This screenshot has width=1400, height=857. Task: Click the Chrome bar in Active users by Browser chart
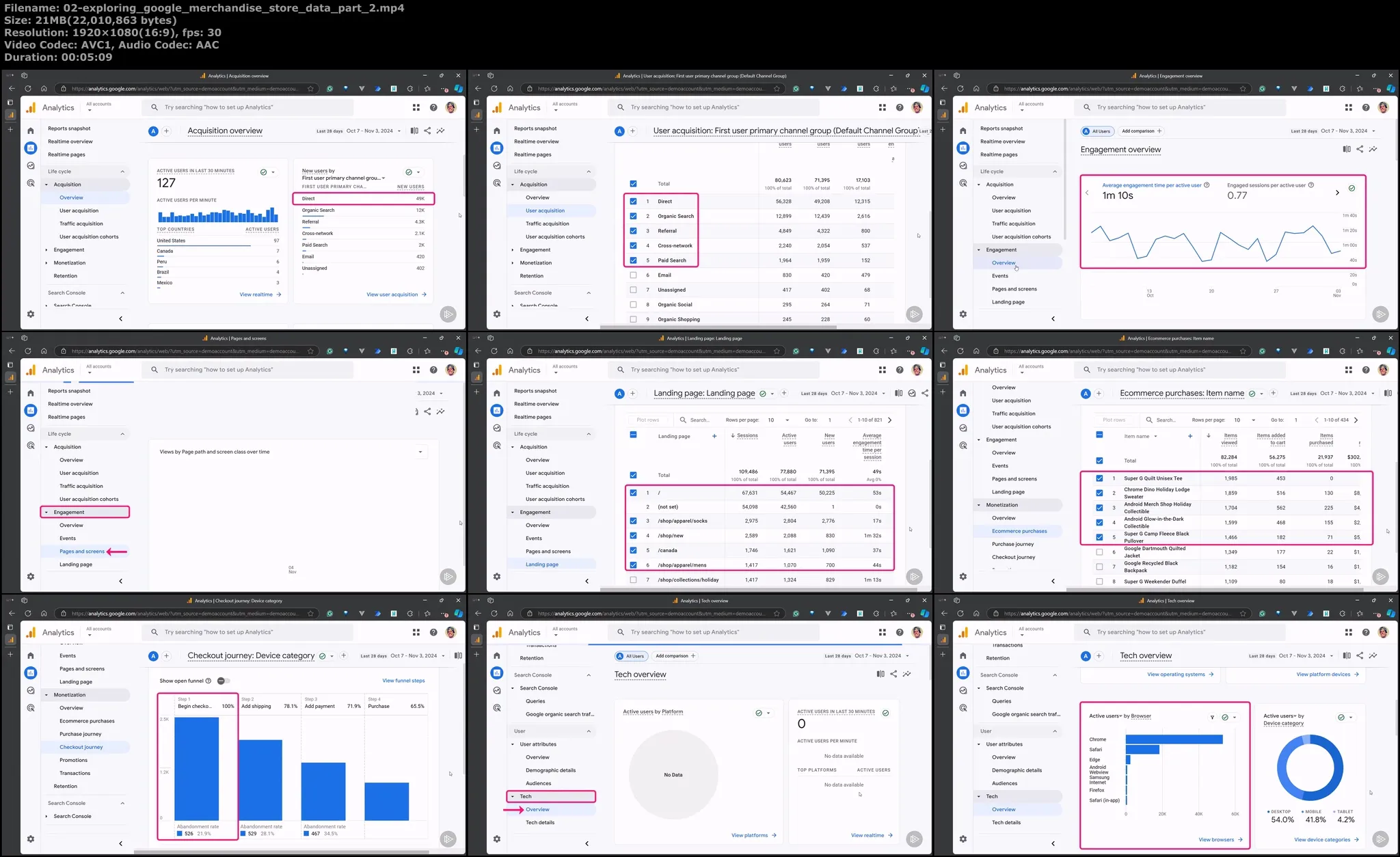point(1174,739)
